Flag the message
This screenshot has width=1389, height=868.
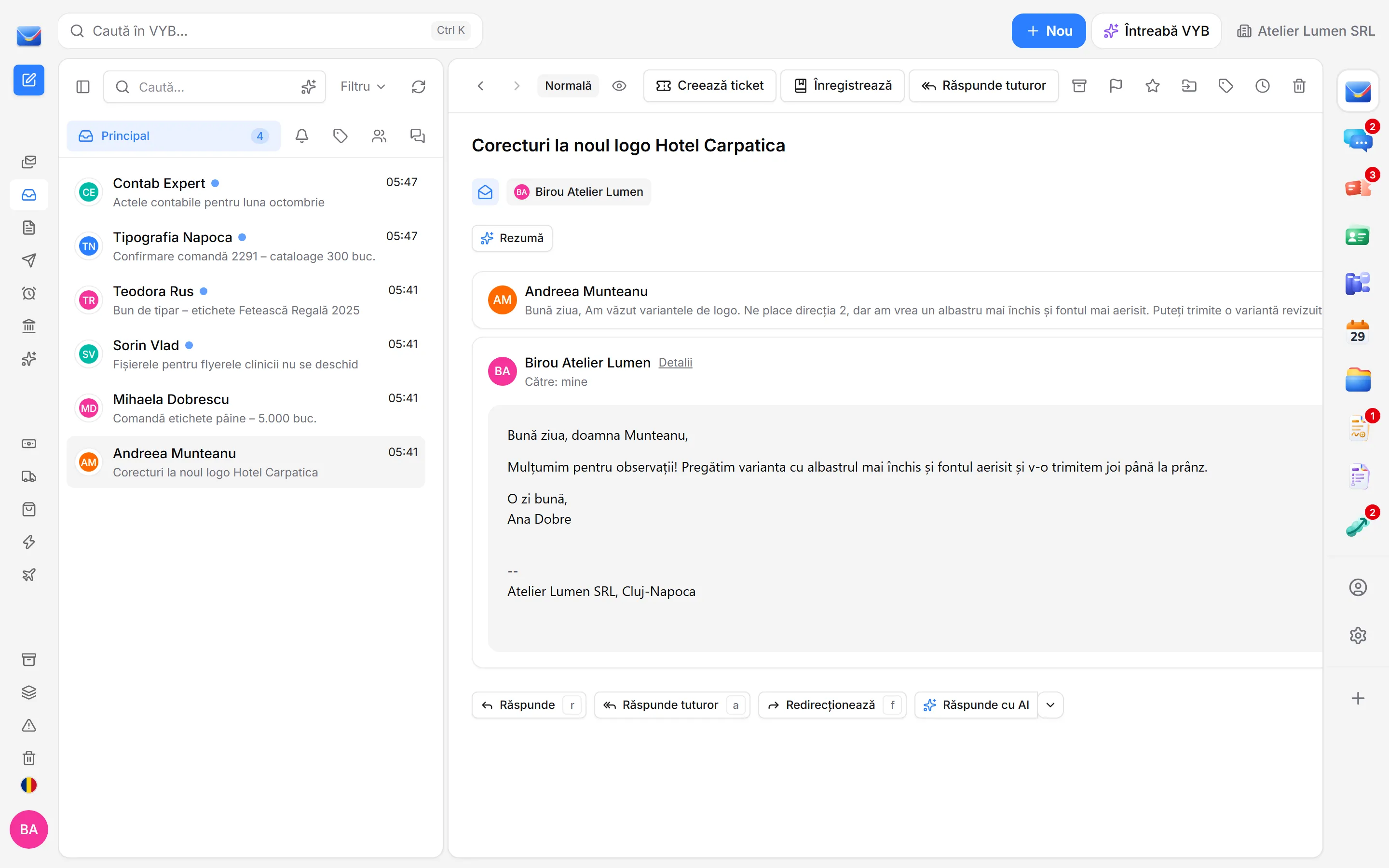[1116, 86]
